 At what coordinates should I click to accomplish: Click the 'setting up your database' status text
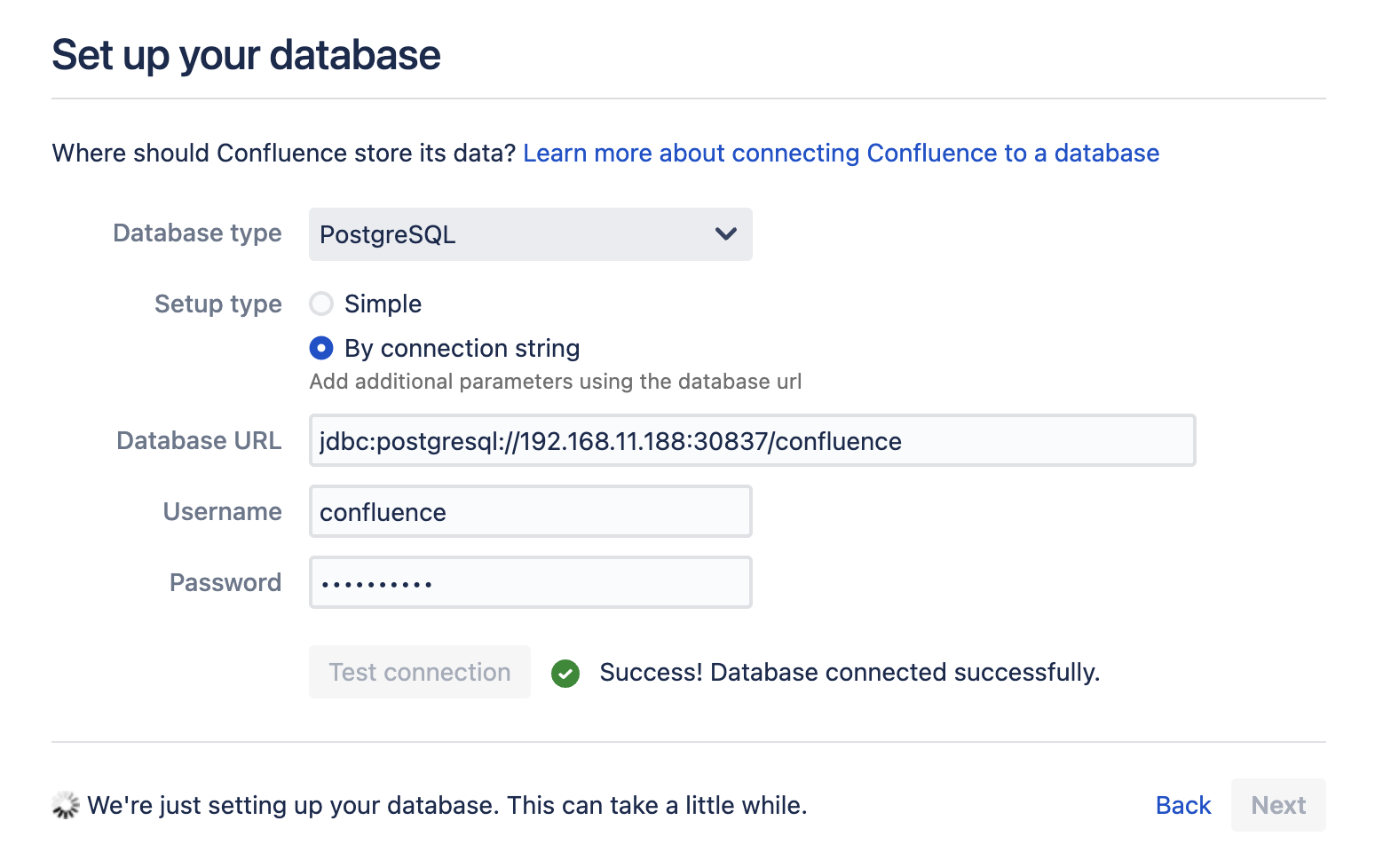[x=447, y=805]
